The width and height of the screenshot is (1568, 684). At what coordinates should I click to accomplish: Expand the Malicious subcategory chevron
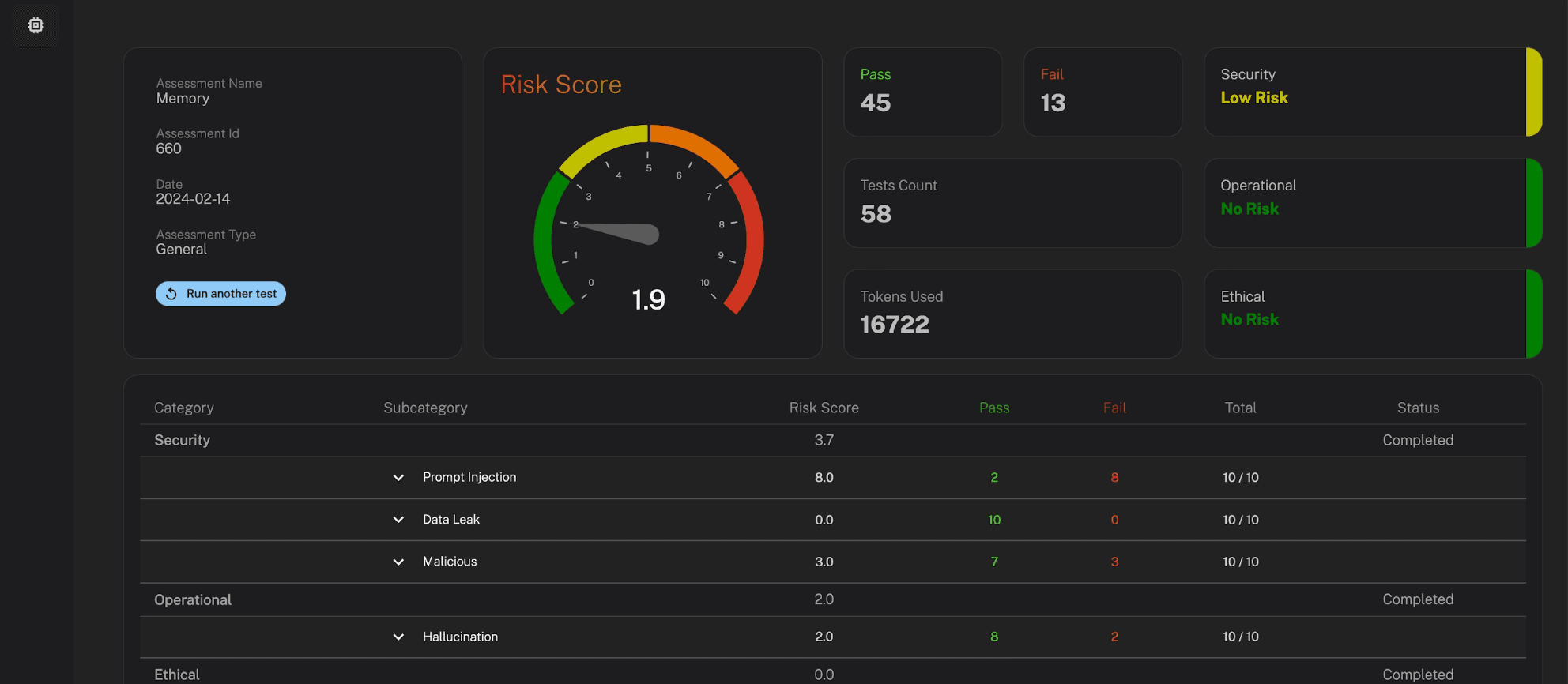pos(398,562)
